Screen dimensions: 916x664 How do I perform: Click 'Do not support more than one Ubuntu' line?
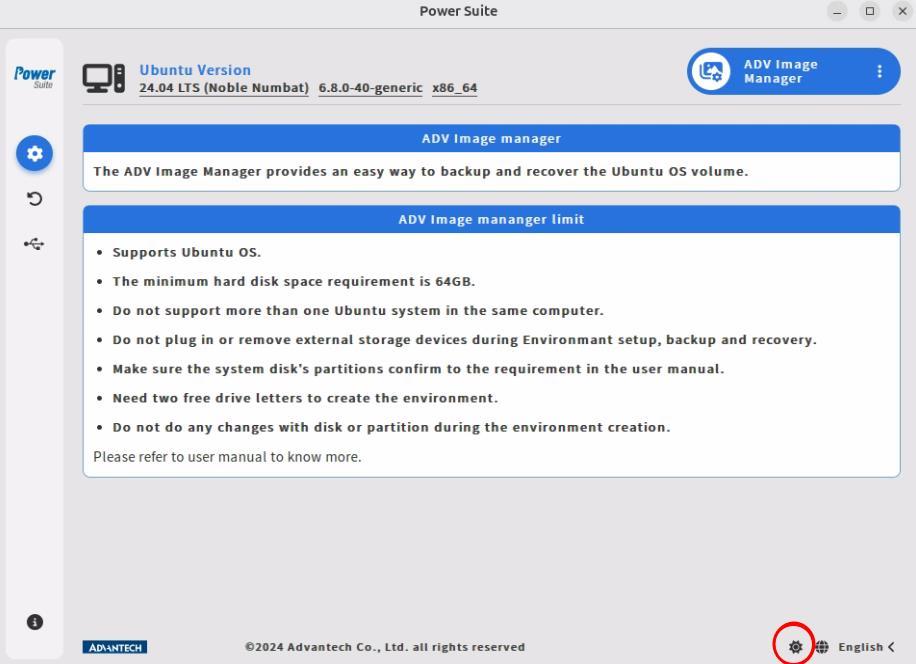point(358,311)
